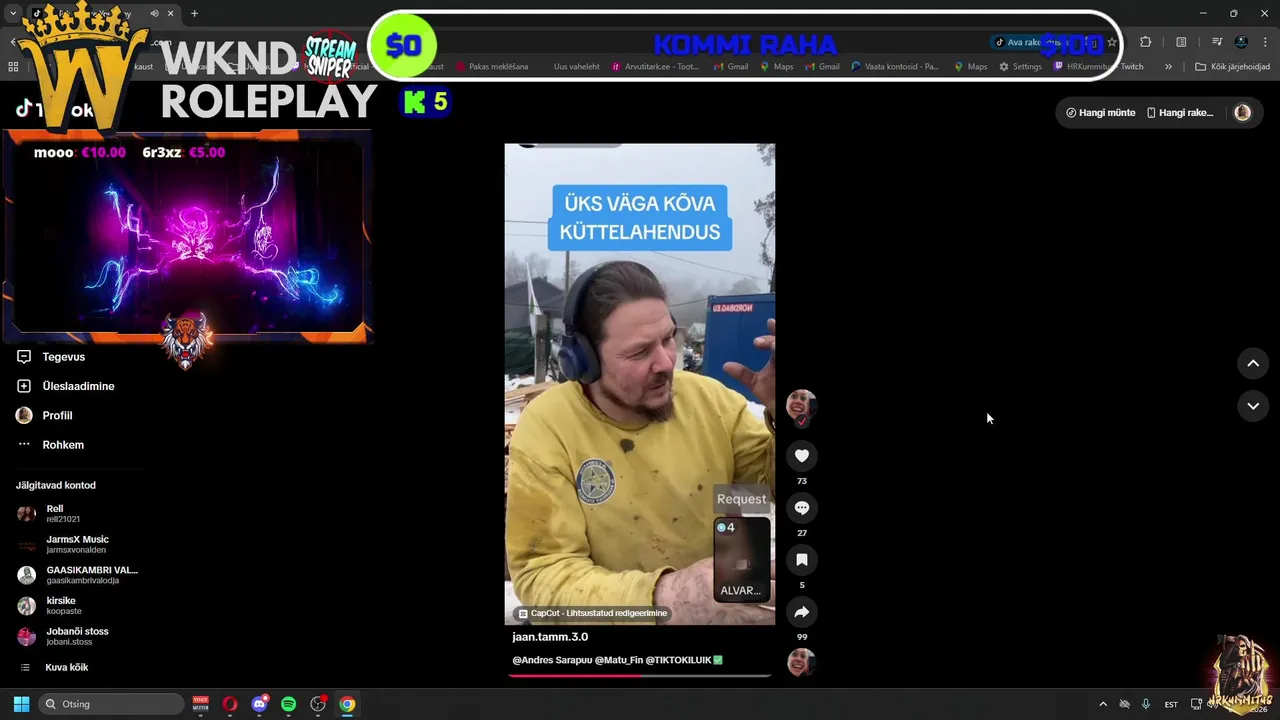
Task: Open the Kõik järjehoidjad folder
Action: pyautogui.click(x=1232, y=67)
